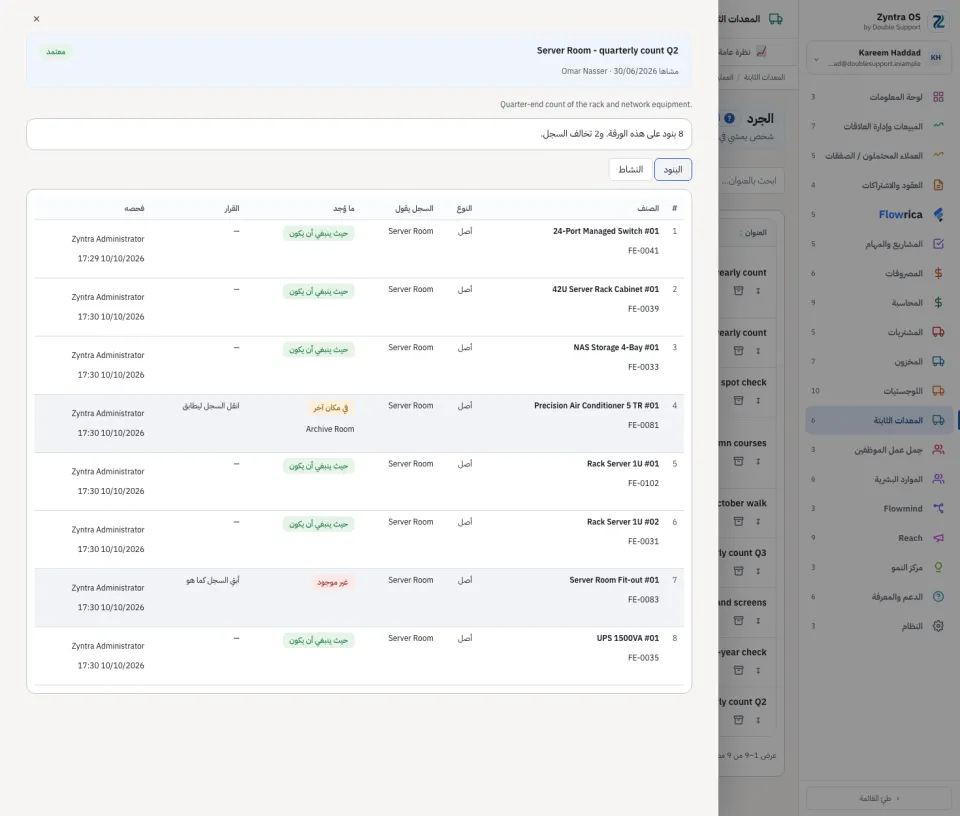Click الدعم والمعرفة help icon
Image resolution: width=960 pixels, height=816 pixels.
click(938, 596)
